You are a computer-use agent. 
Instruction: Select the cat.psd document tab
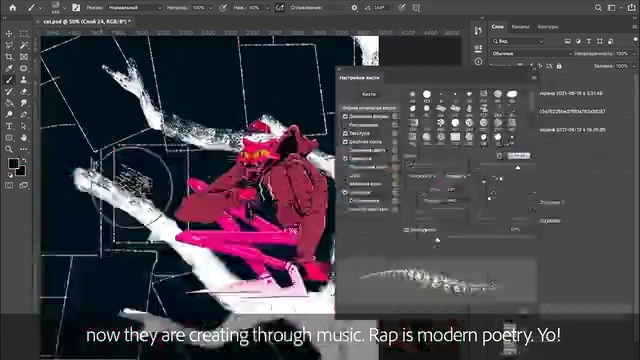click(87, 22)
